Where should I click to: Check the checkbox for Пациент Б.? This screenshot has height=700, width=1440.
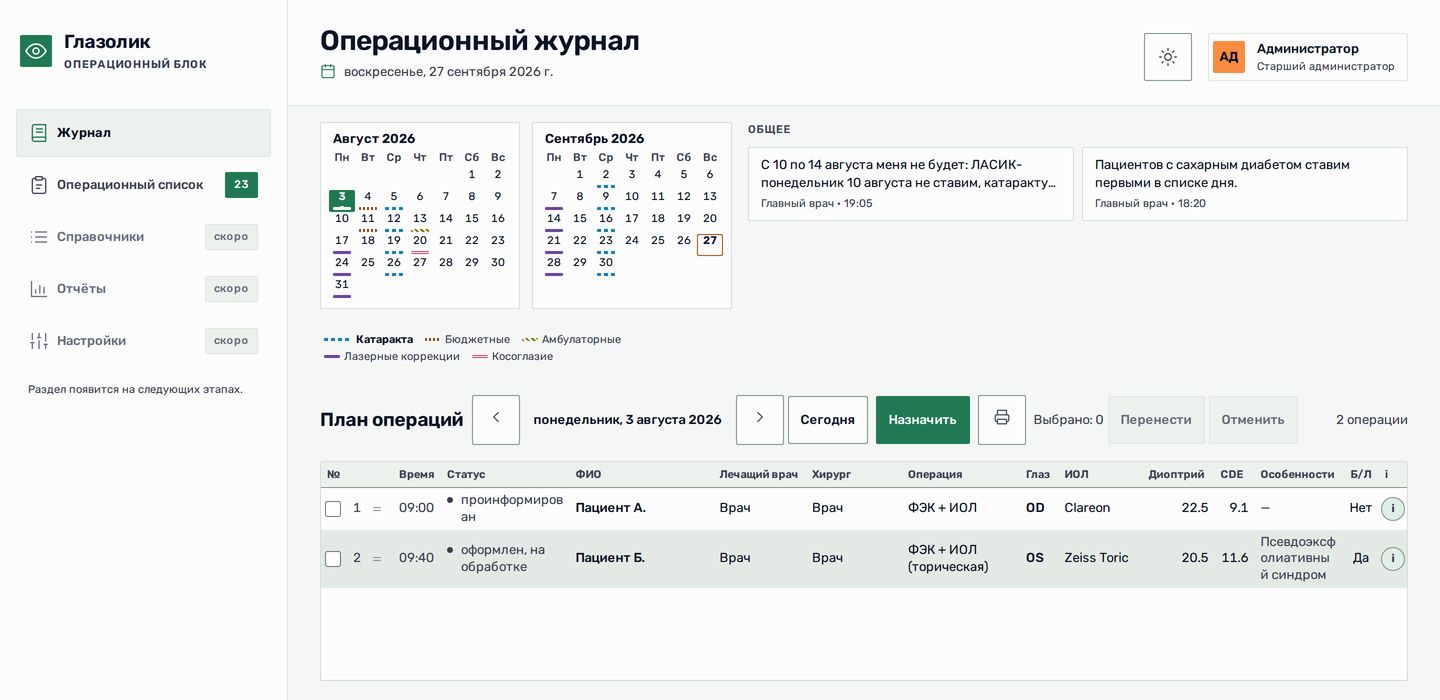pos(333,559)
